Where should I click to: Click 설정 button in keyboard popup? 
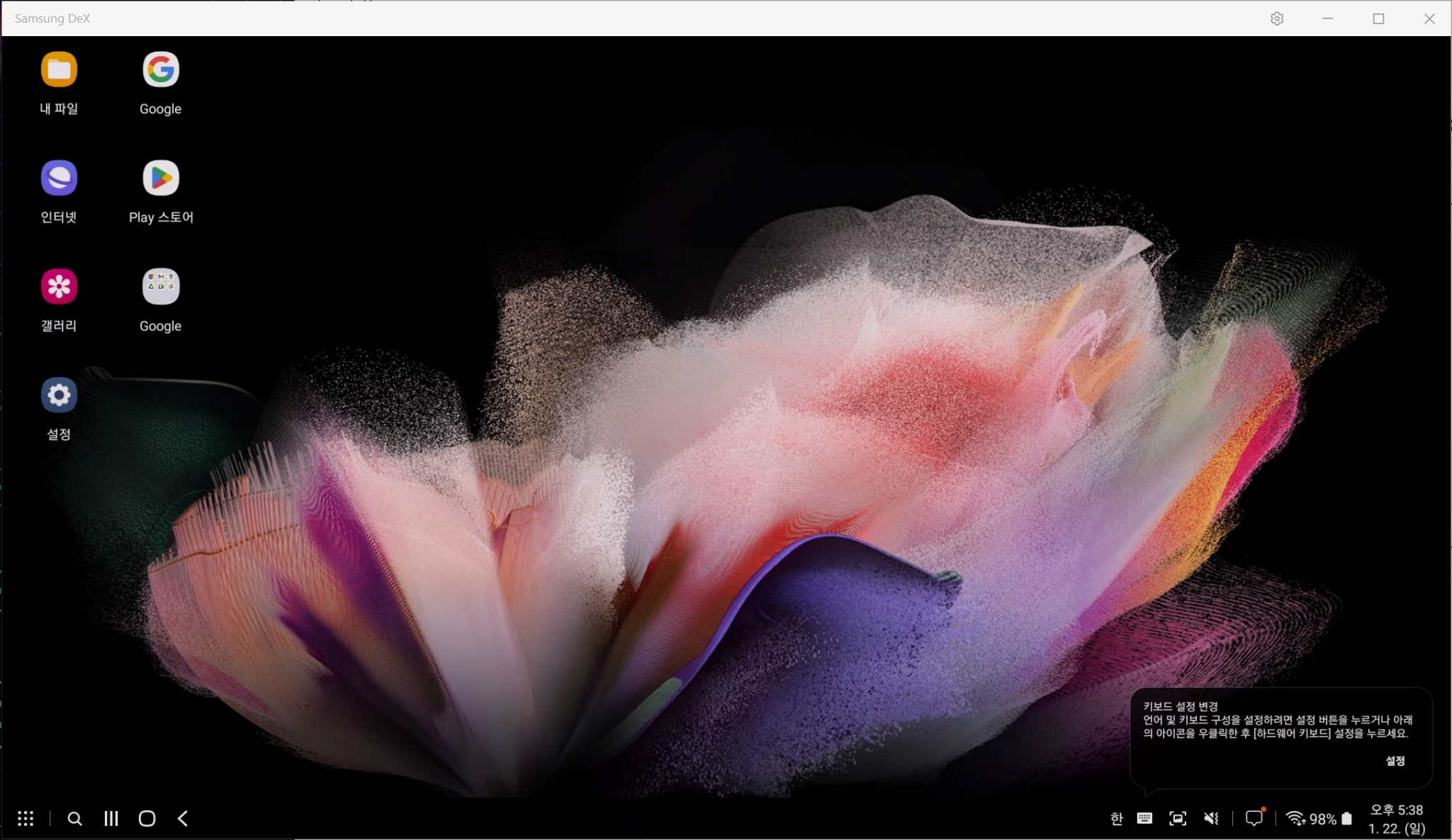[1395, 761]
